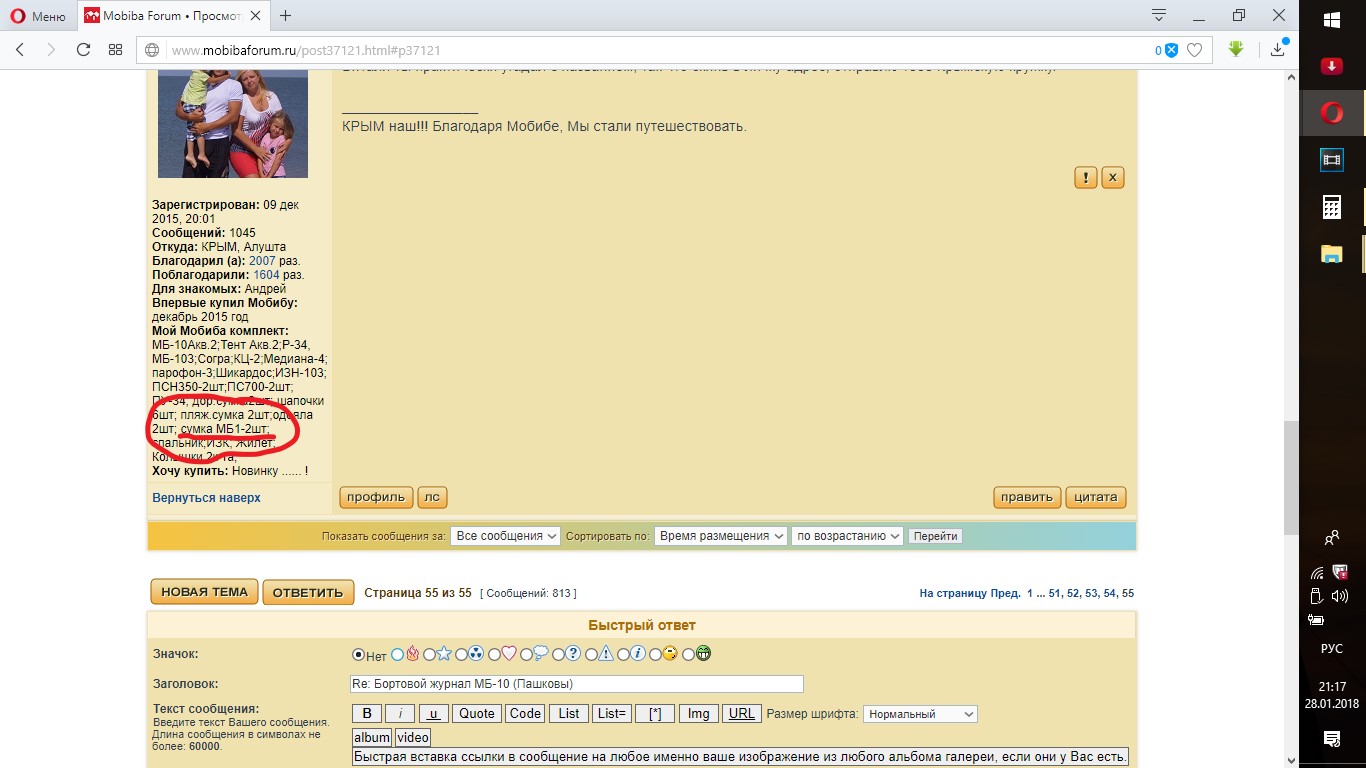Click the i italic BBCode button

(x=400, y=713)
